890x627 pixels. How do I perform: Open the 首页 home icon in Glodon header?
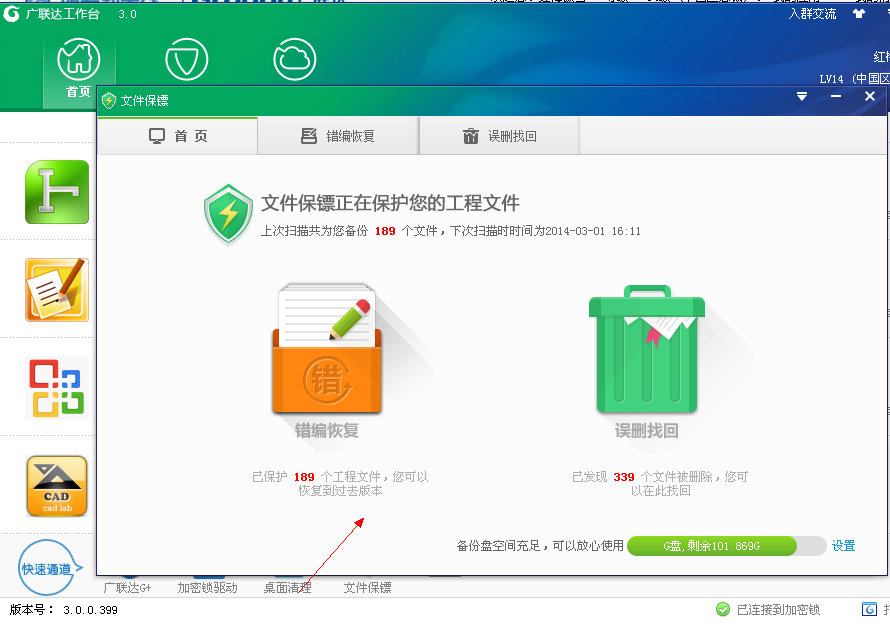pyautogui.click(x=79, y=60)
